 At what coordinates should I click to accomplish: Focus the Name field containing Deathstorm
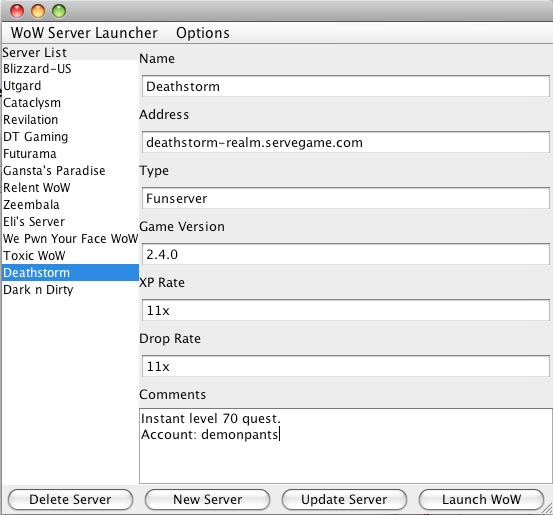tap(346, 86)
